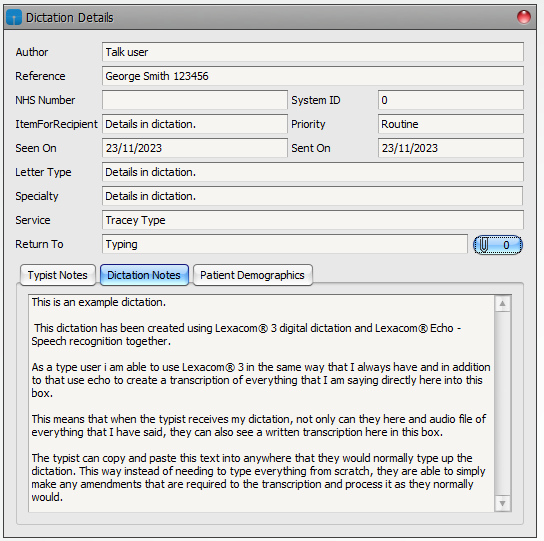Screen dimensions: 544x541
Task: Click the blue Dictation Details app icon
Action: pyautogui.click(x=14, y=17)
